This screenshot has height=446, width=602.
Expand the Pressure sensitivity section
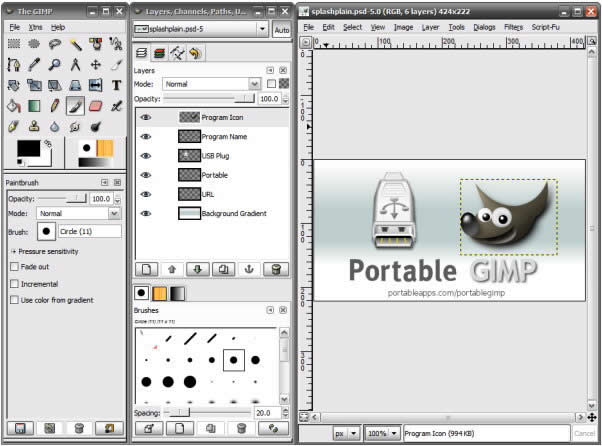pyautogui.click(x=14, y=251)
